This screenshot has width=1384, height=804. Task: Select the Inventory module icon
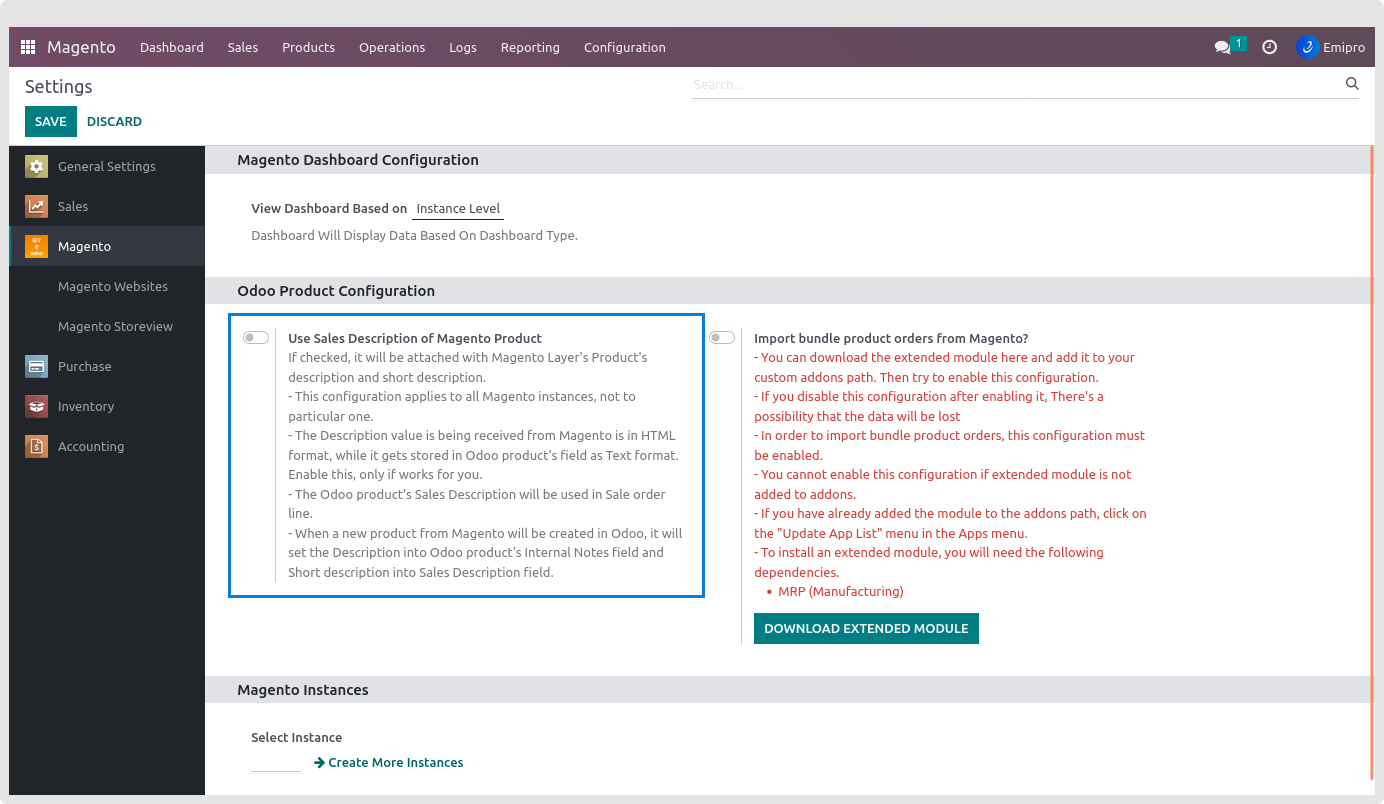click(x=37, y=406)
